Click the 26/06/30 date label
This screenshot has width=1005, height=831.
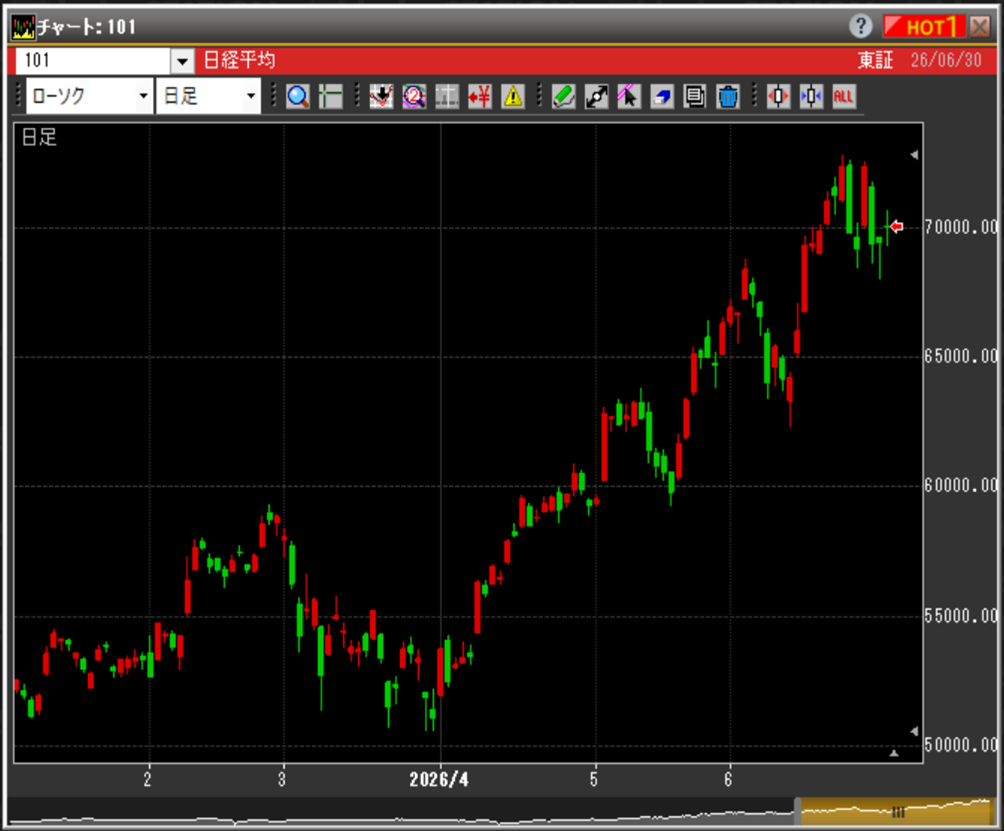[x=946, y=60]
